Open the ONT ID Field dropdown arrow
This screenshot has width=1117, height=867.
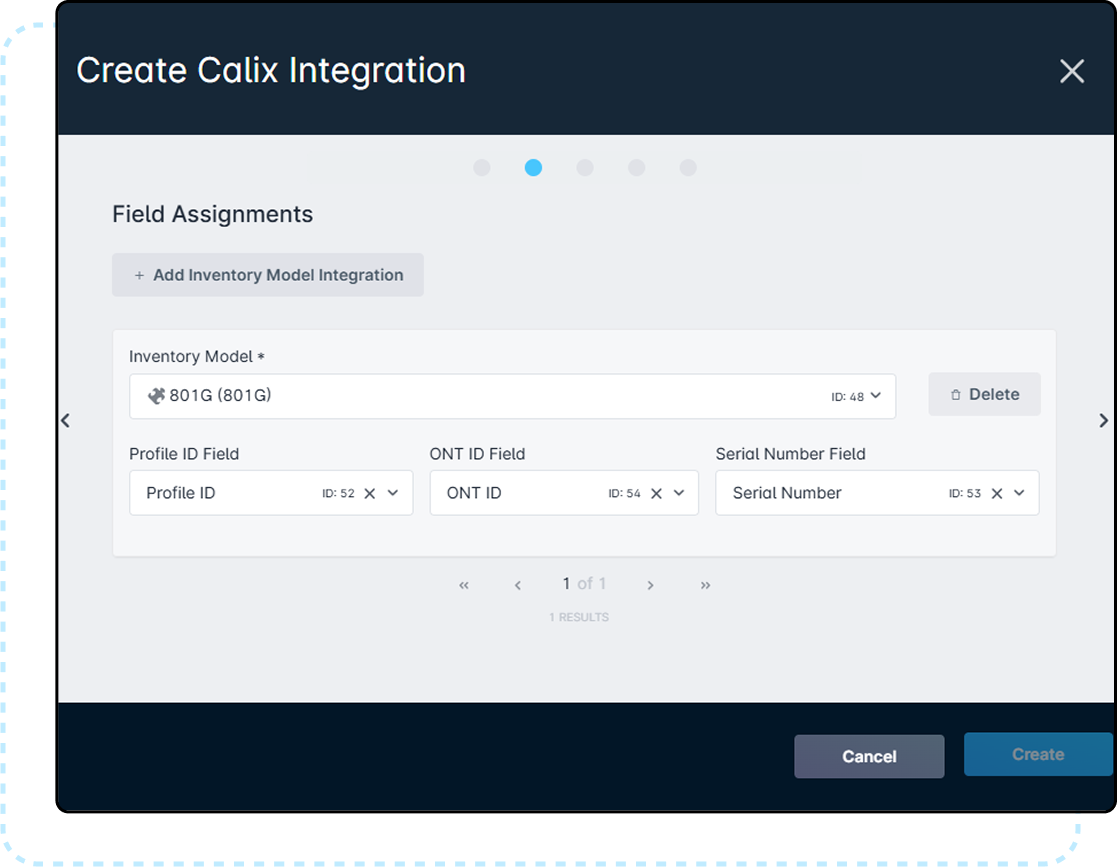click(x=679, y=493)
